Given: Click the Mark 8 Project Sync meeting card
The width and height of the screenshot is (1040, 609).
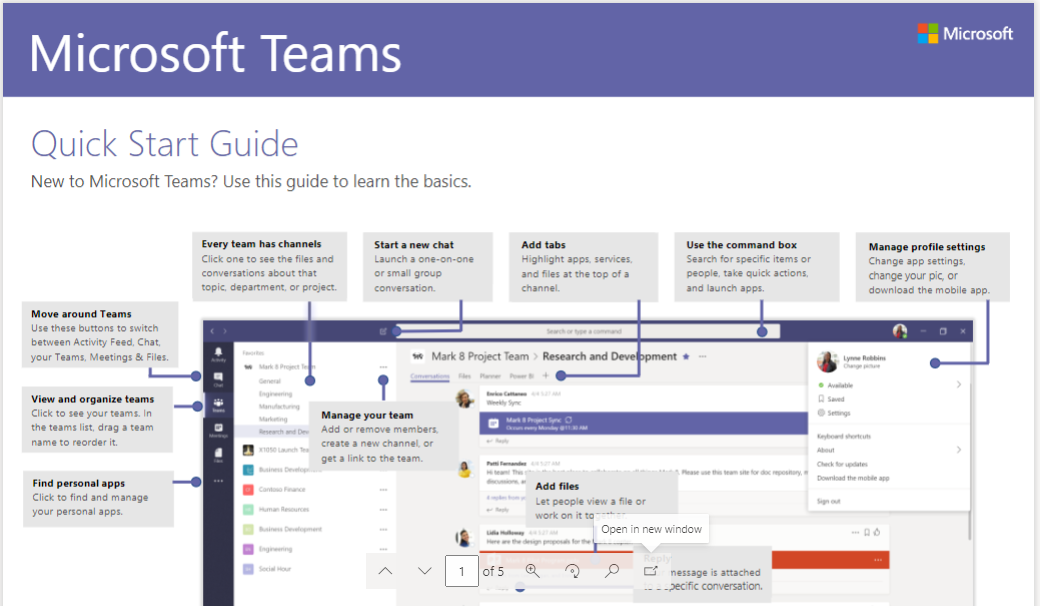Looking at the screenshot, I should click(643, 423).
